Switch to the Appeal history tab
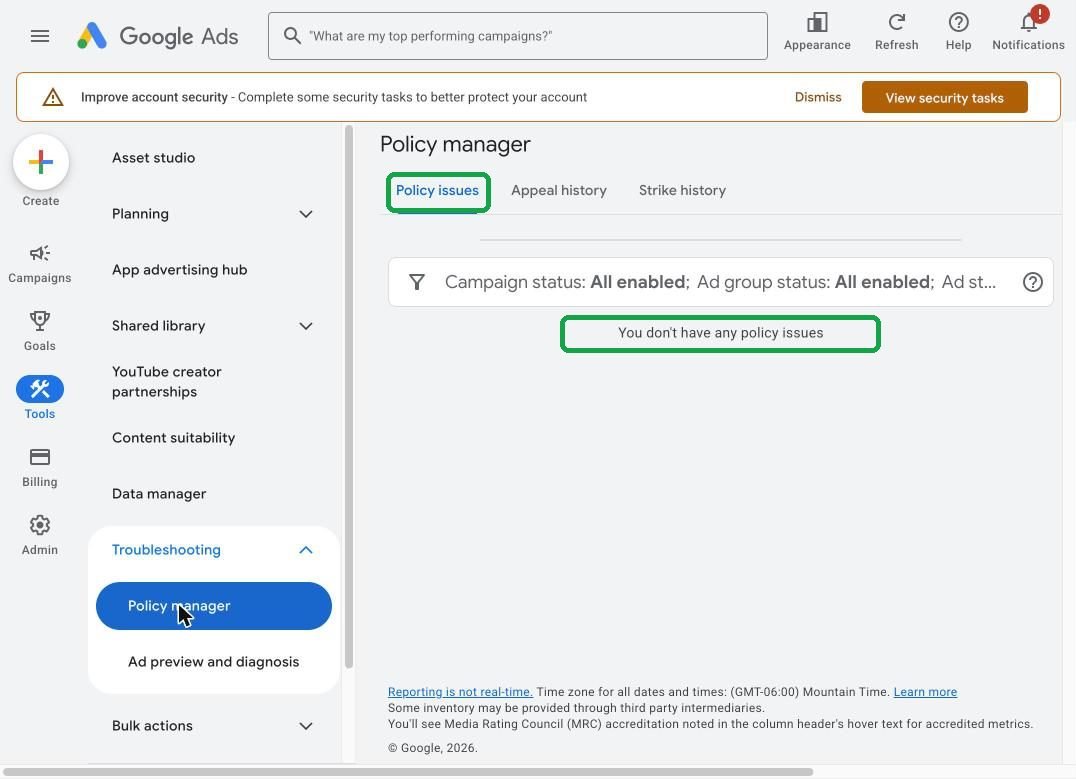 tap(559, 191)
